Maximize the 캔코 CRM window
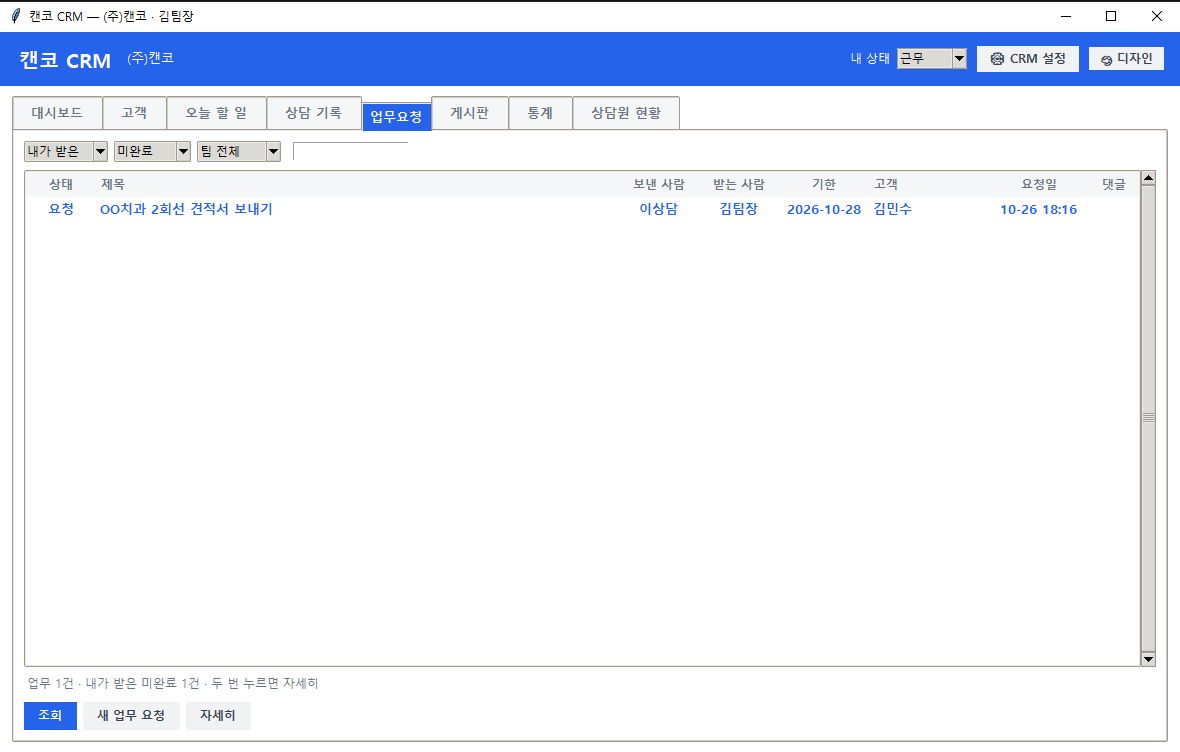 point(1111,16)
